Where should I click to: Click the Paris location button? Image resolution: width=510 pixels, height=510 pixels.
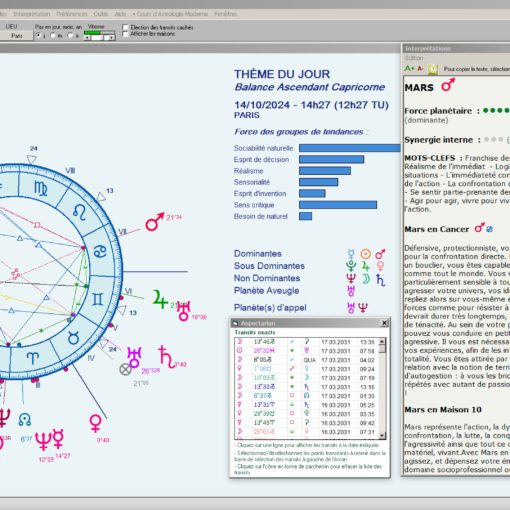(17, 36)
